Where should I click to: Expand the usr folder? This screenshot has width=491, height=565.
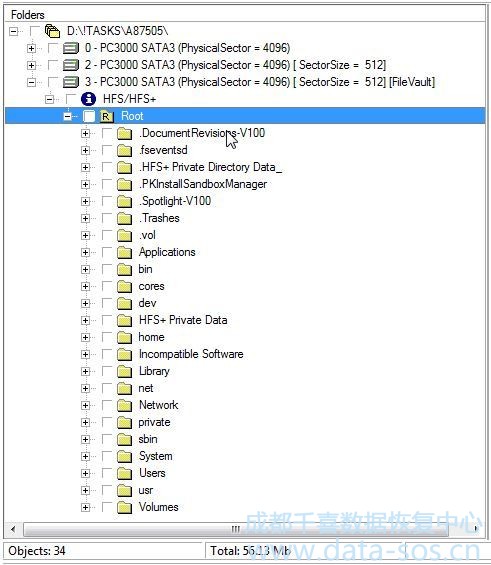tap(85, 490)
